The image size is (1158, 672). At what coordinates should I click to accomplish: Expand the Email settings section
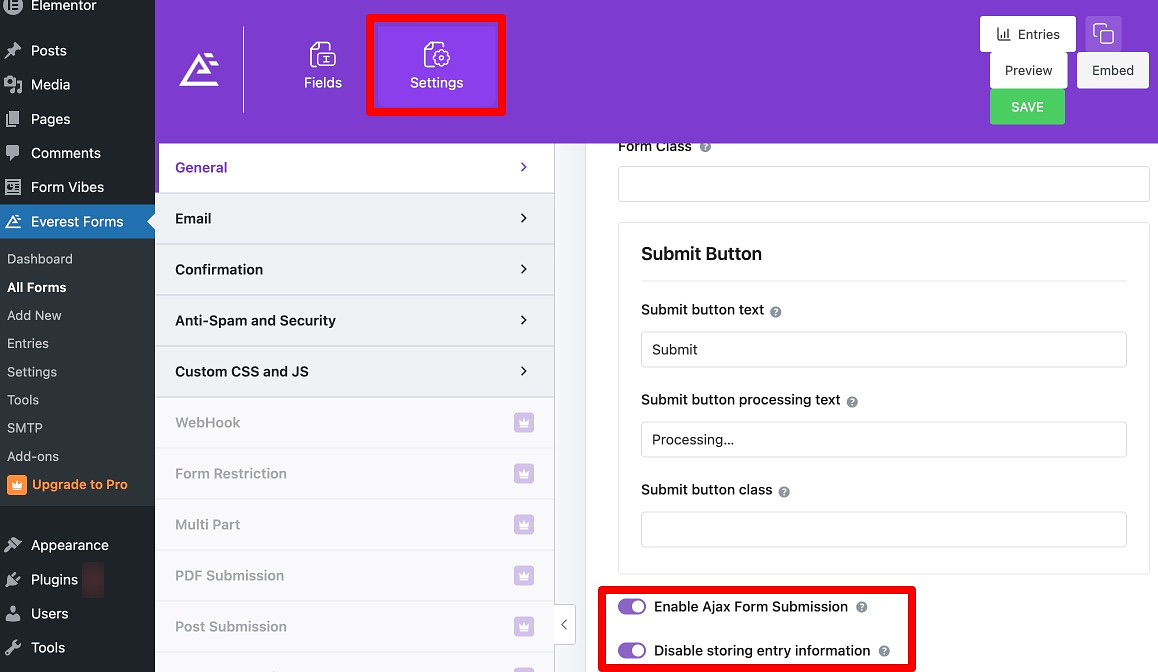click(x=355, y=218)
